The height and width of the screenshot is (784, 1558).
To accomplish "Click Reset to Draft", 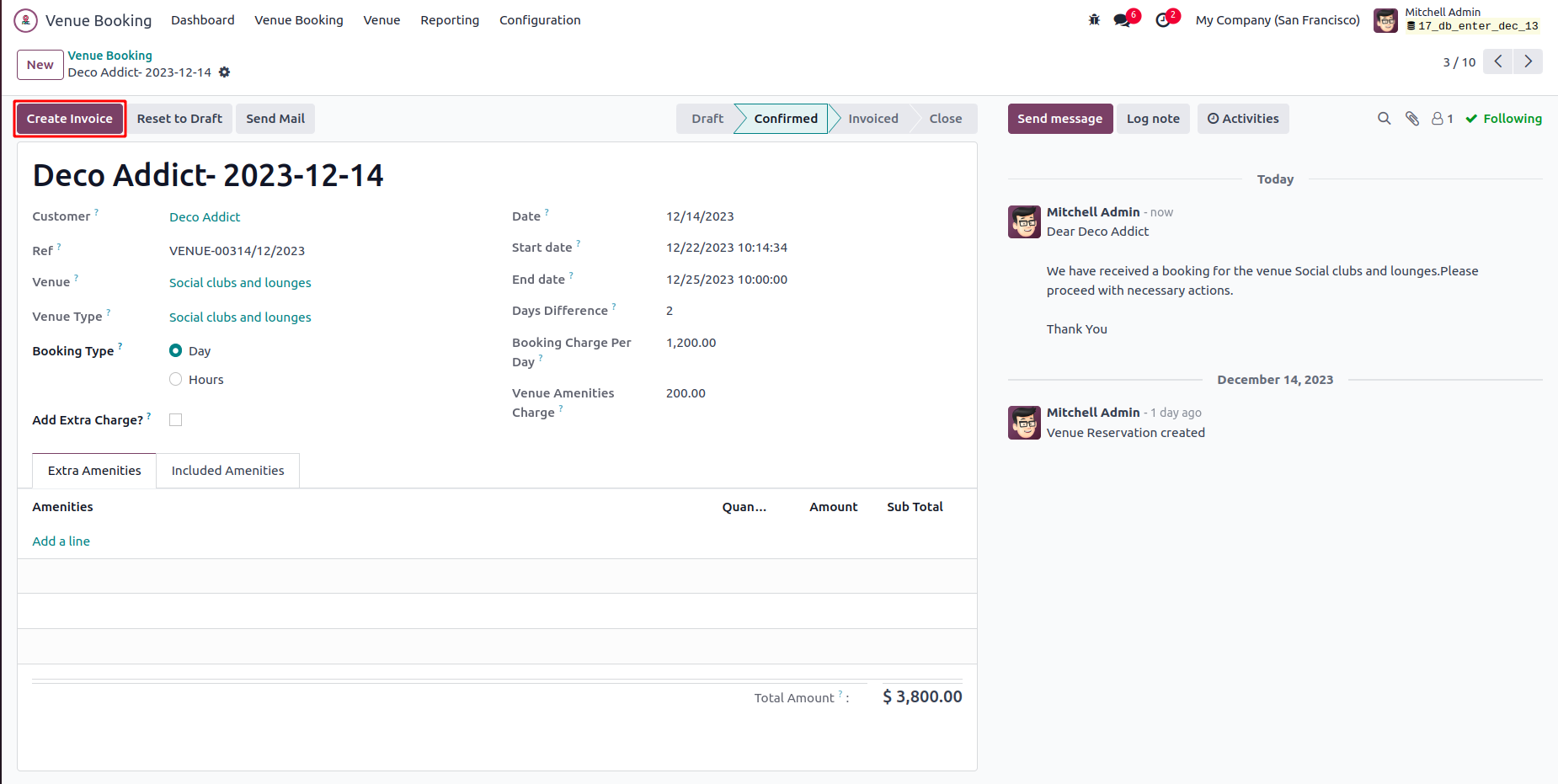I will coord(179,119).
